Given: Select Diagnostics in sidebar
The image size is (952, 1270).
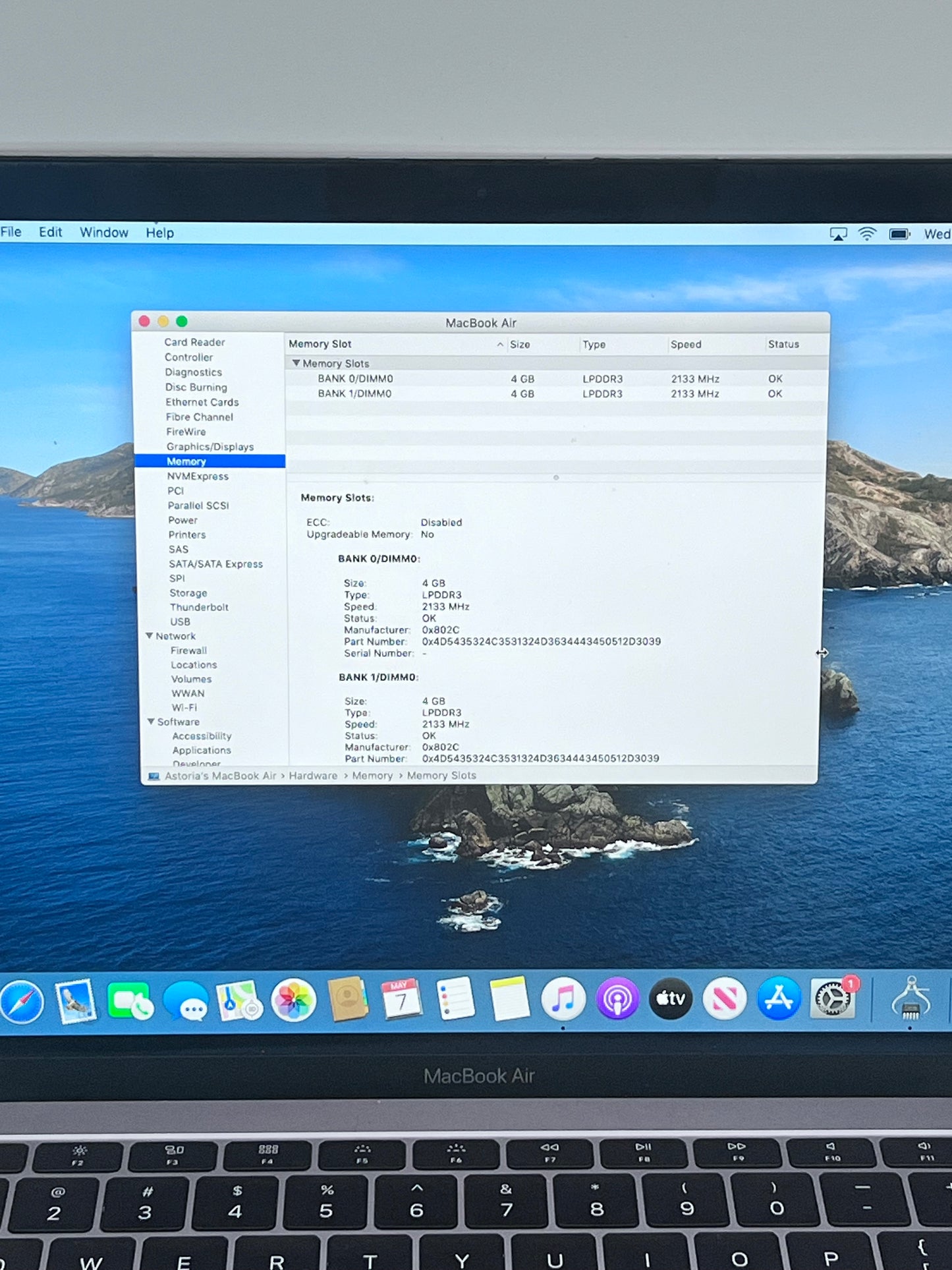Looking at the screenshot, I should (193, 372).
